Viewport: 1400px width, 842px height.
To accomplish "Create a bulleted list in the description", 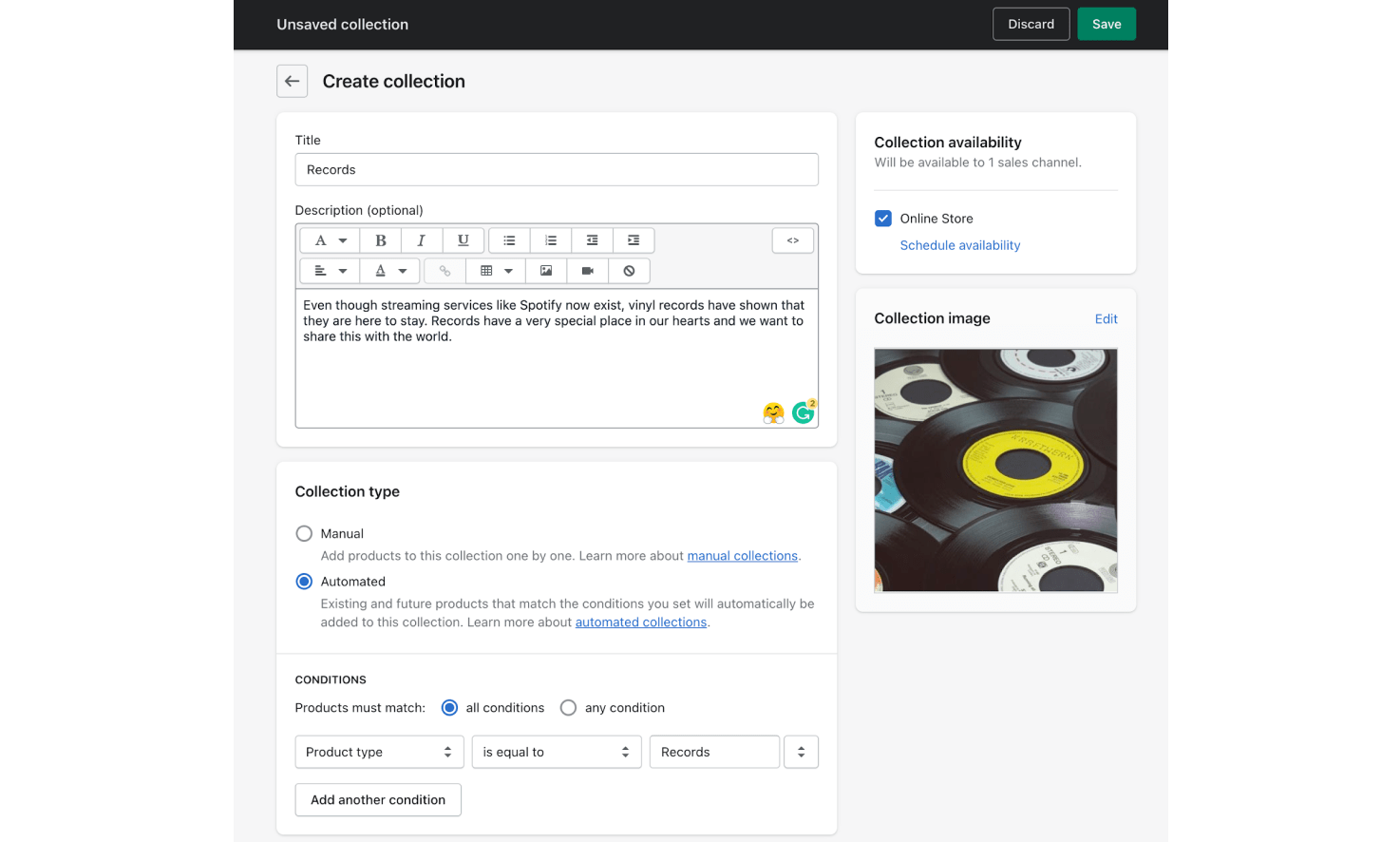I will pyautogui.click(x=509, y=239).
